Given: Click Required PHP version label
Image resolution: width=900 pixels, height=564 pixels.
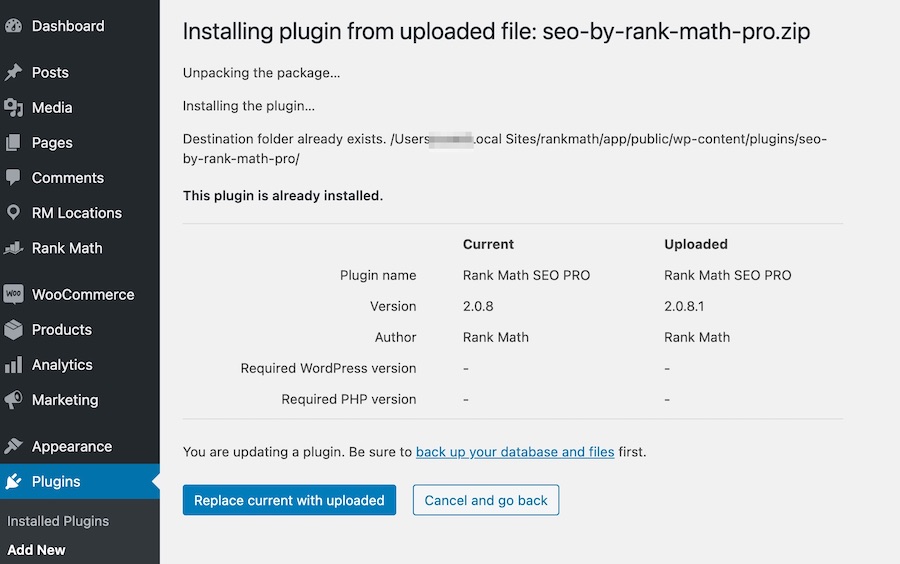Looking at the screenshot, I should pyautogui.click(x=348, y=399).
